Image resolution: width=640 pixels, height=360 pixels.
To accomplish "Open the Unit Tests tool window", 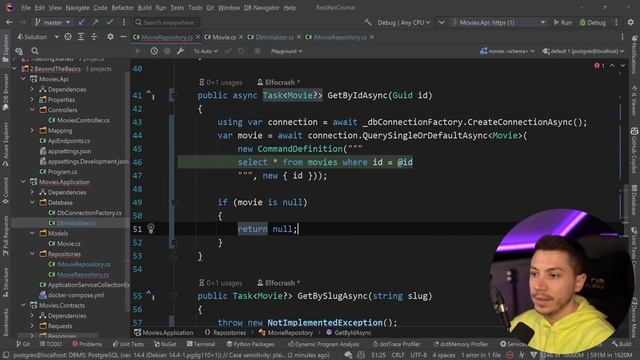I will click(x=128, y=344).
